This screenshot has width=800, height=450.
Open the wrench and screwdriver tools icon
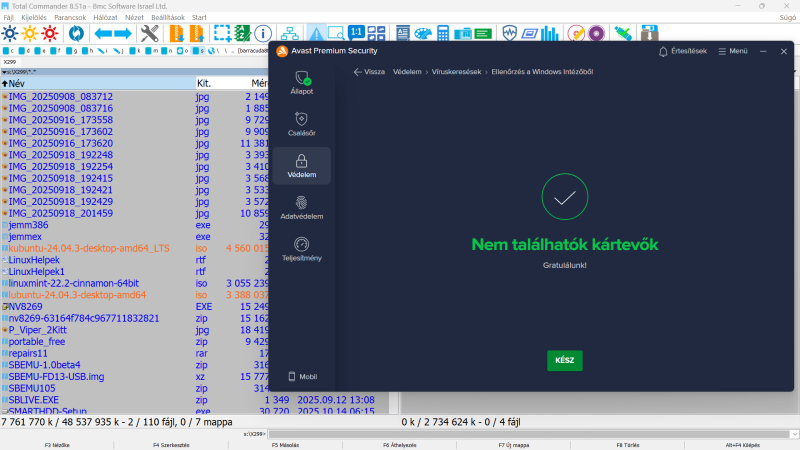pyautogui.click(x=149, y=34)
